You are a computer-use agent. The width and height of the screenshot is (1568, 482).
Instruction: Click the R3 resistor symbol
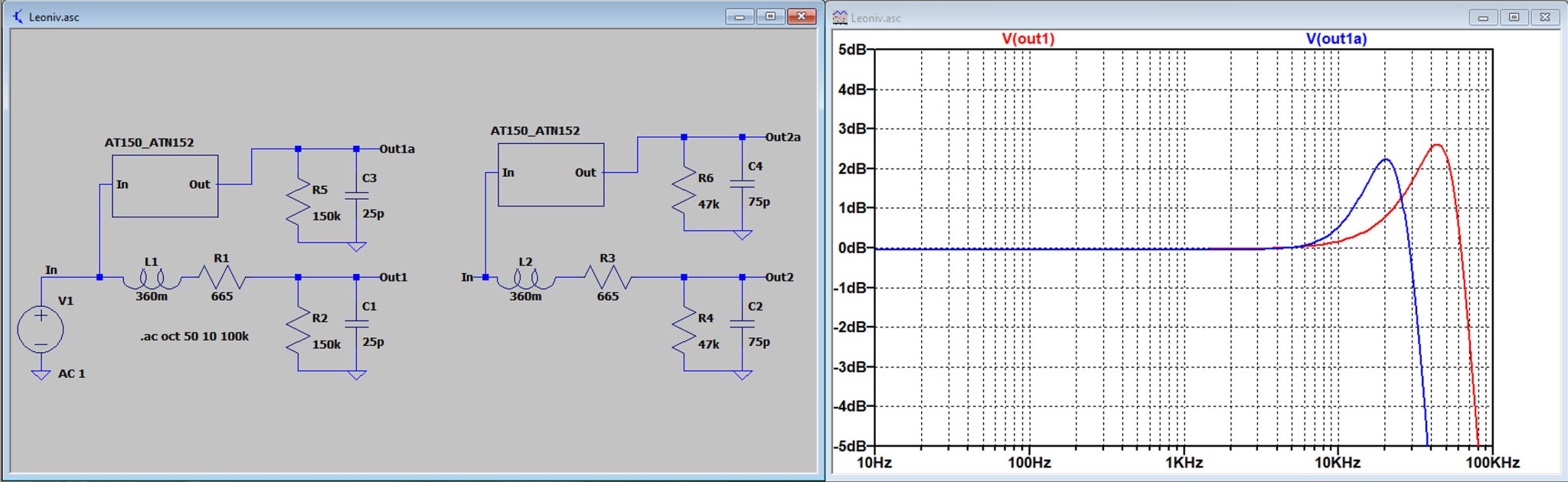(608, 277)
